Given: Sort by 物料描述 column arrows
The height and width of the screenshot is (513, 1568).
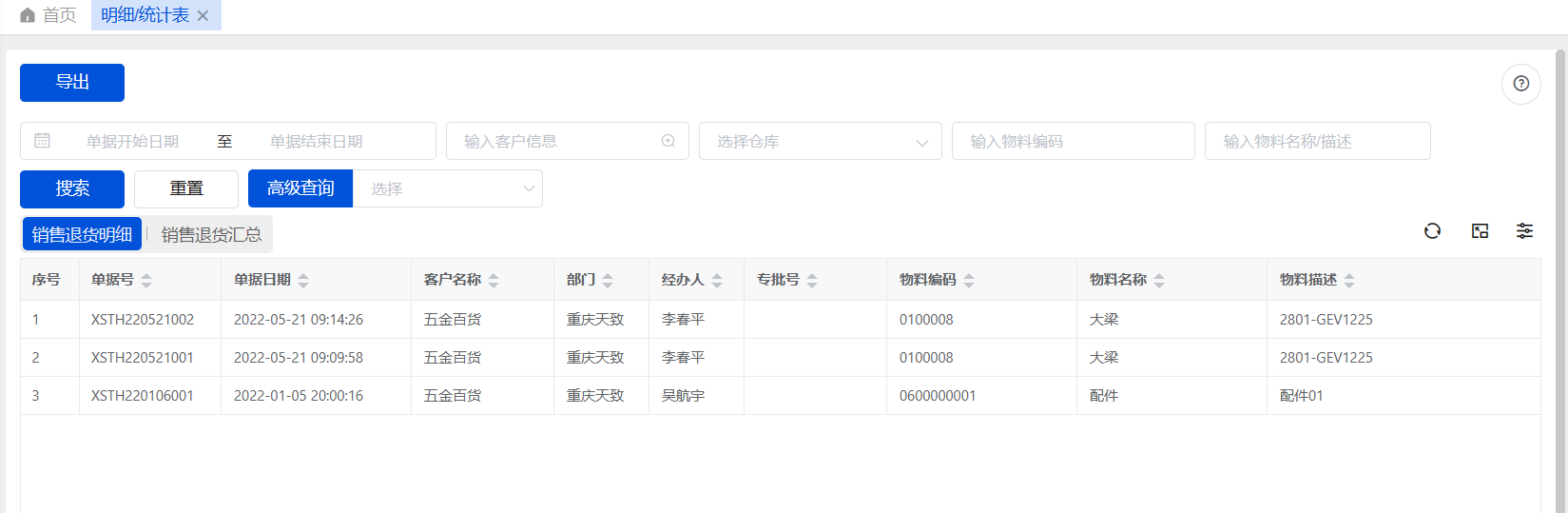Looking at the screenshot, I should [x=1349, y=281].
